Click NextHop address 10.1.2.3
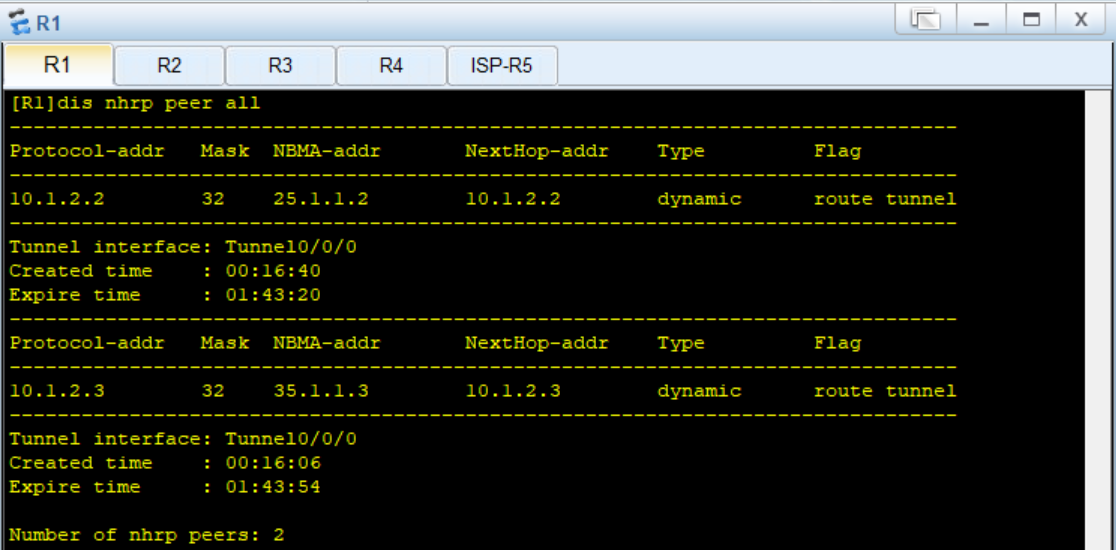Image resolution: width=1116 pixels, height=550 pixels. 512,391
